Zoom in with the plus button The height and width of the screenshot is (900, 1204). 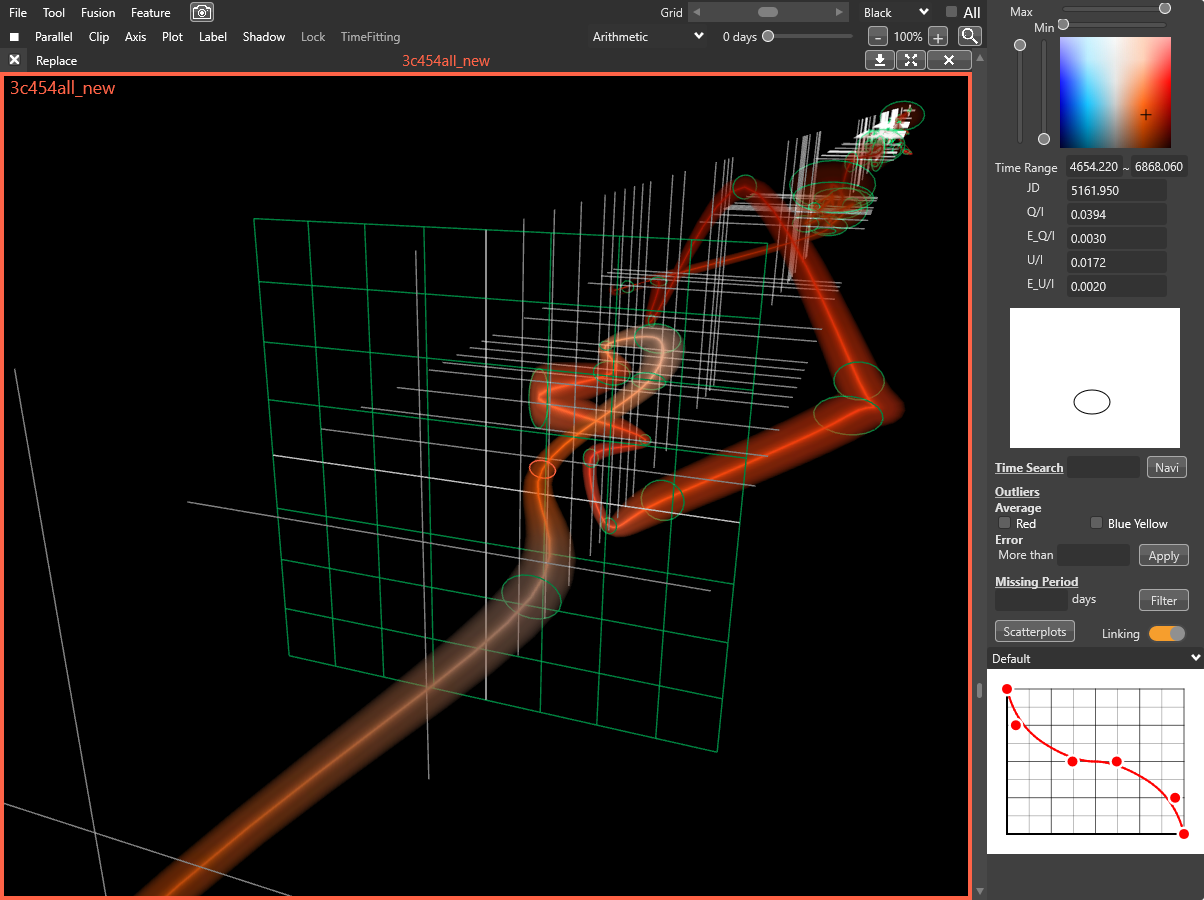938,37
